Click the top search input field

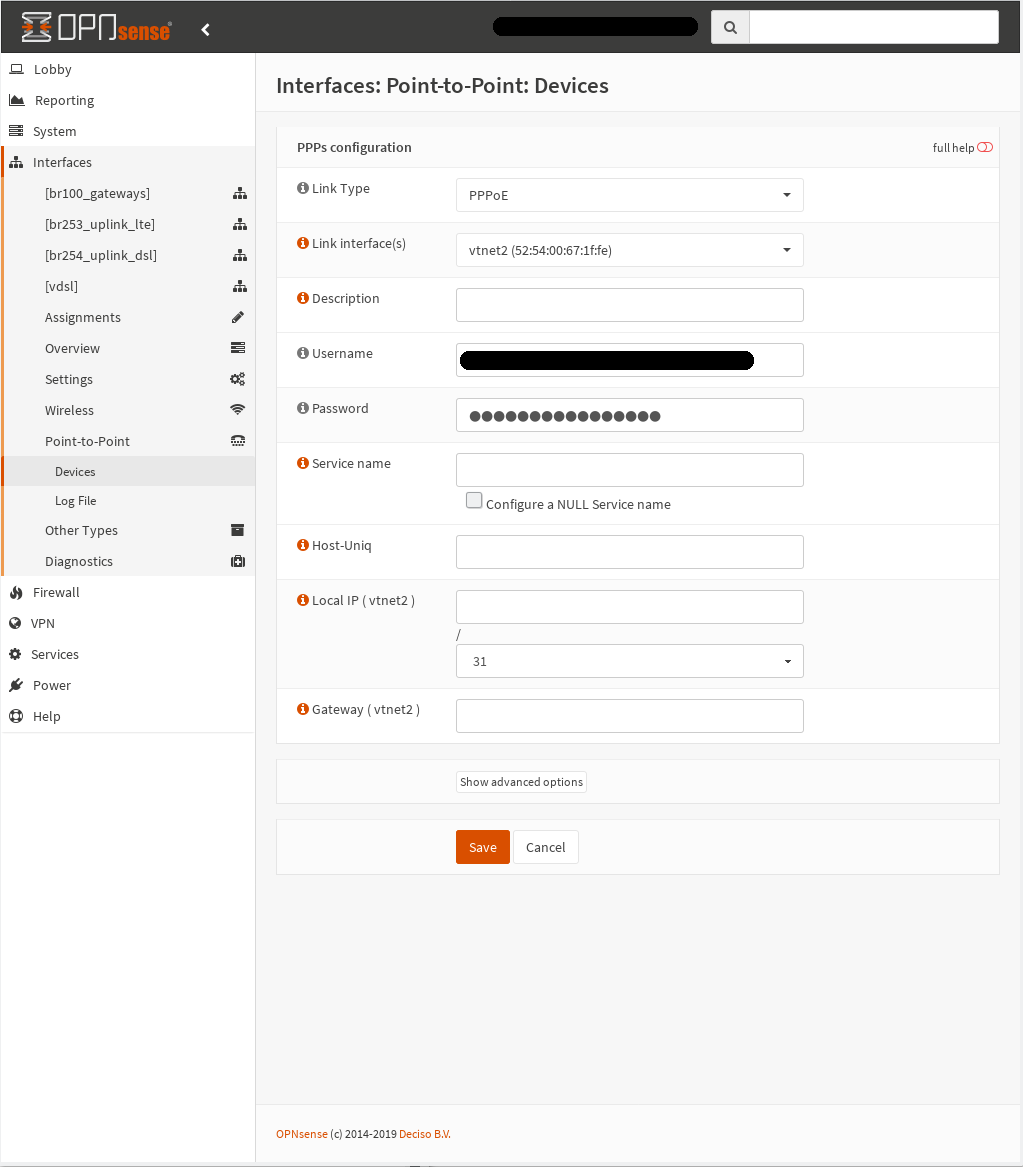click(x=873, y=28)
